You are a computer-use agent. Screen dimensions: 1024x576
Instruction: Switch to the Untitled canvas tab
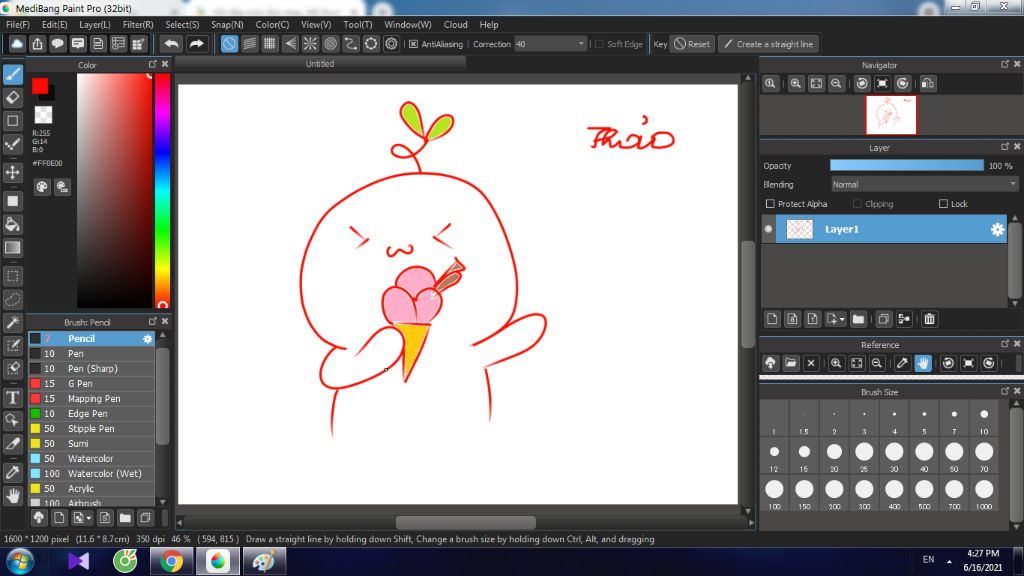[320, 64]
